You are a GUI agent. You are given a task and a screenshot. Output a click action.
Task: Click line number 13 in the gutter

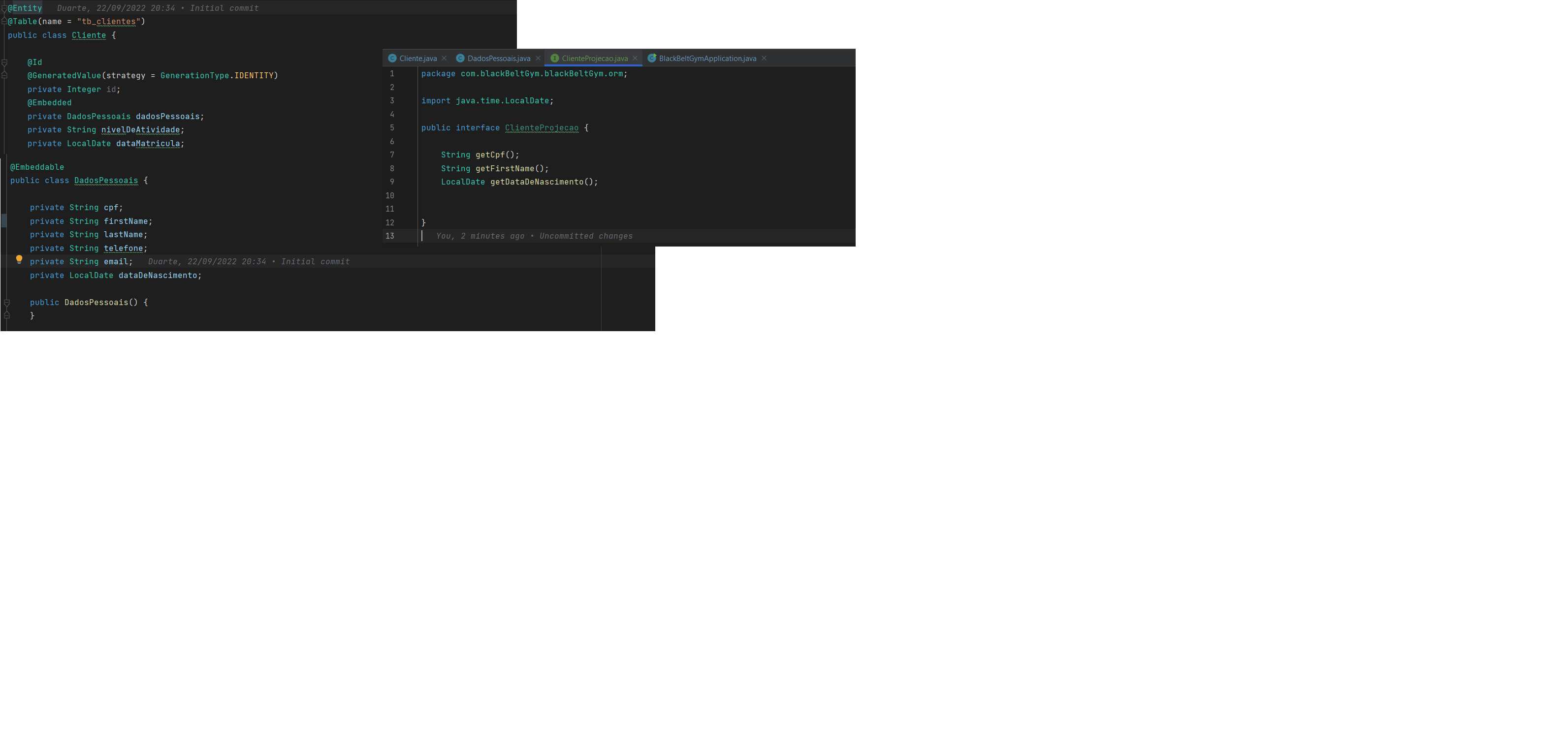click(x=389, y=236)
